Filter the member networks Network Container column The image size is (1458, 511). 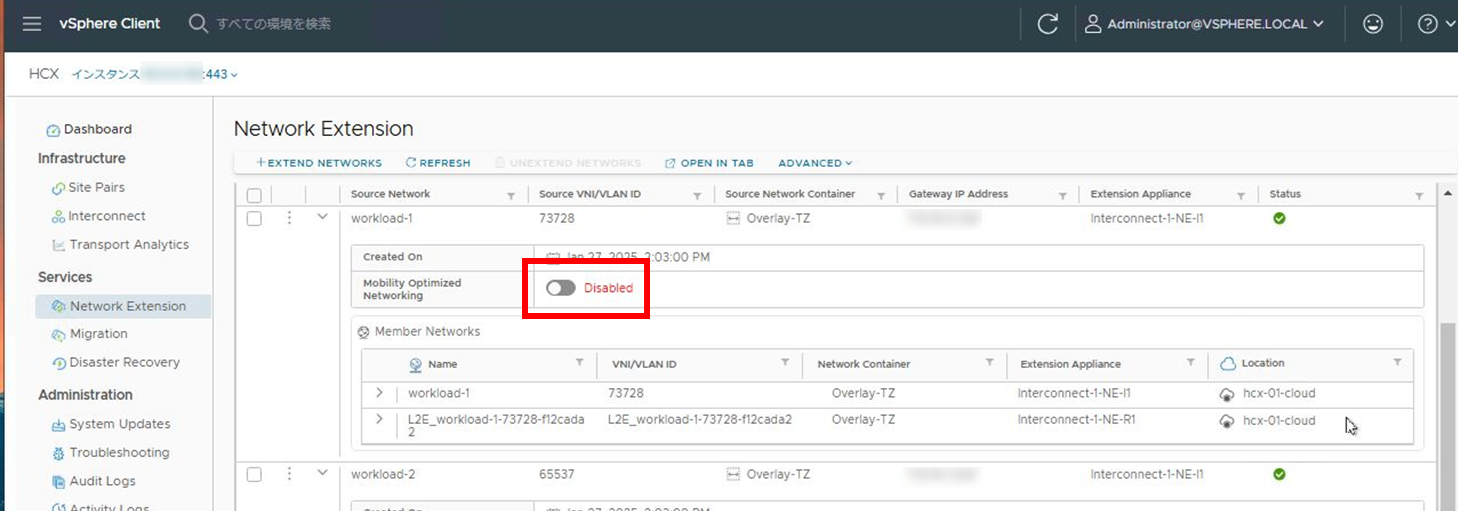point(990,362)
